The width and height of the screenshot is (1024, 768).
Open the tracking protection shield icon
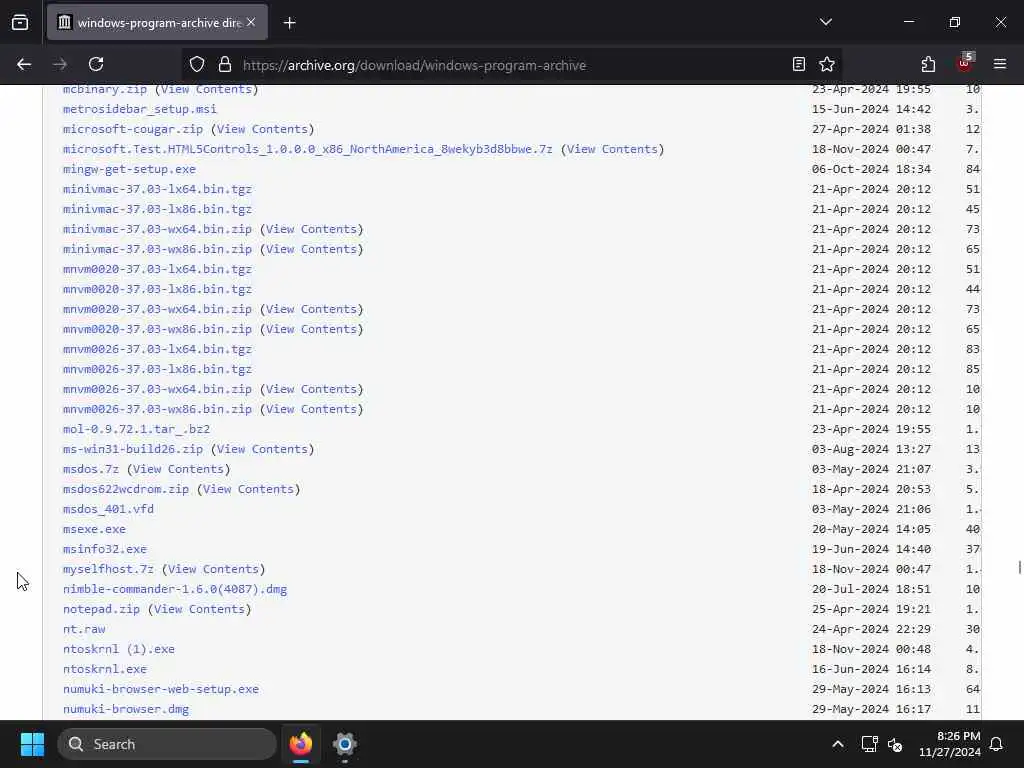pyautogui.click(x=197, y=64)
